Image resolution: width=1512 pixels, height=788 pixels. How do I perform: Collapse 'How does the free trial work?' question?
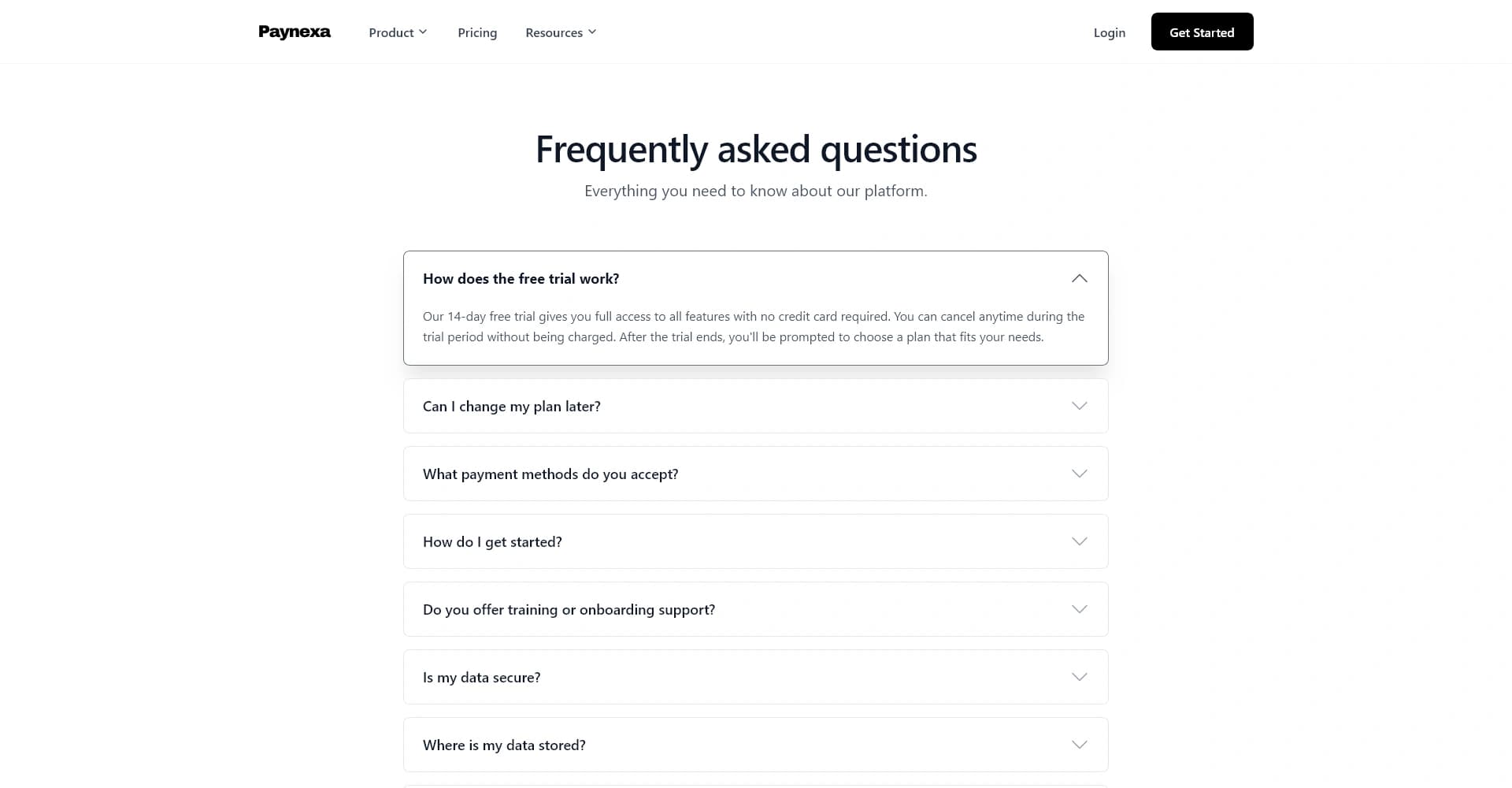point(521,279)
